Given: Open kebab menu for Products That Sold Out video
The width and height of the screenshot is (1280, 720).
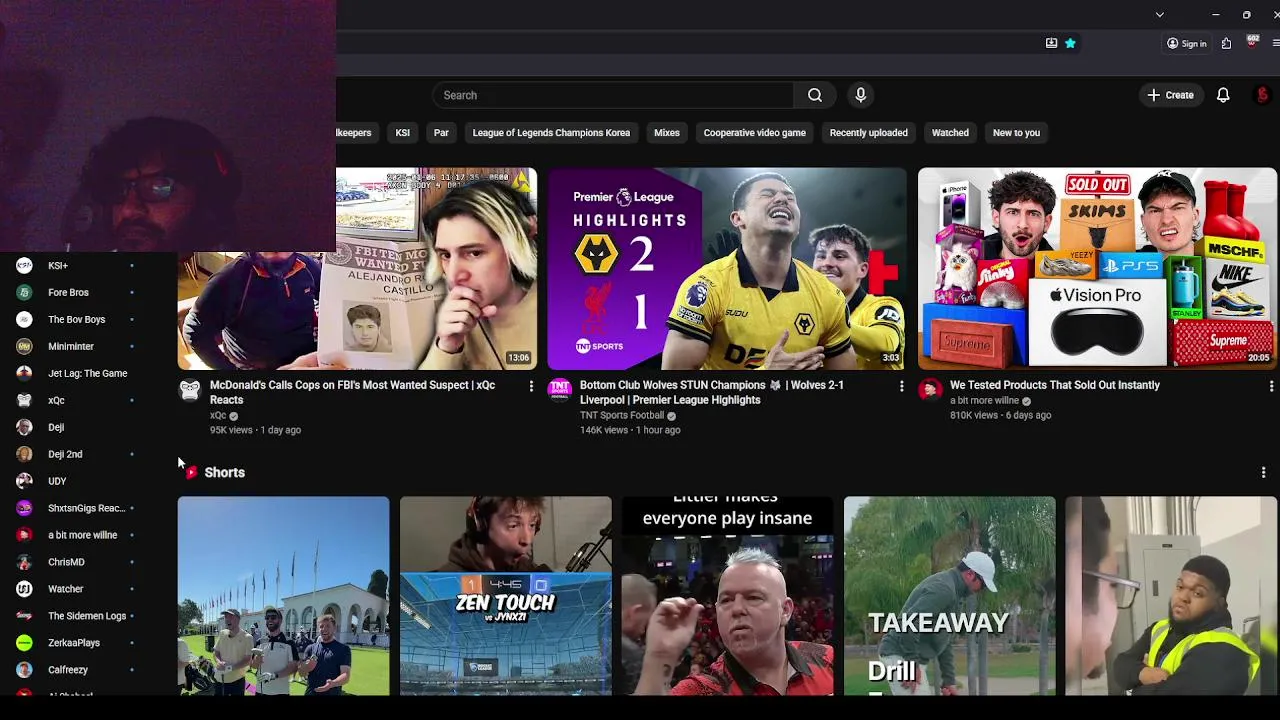Looking at the screenshot, I should coord(1271,386).
